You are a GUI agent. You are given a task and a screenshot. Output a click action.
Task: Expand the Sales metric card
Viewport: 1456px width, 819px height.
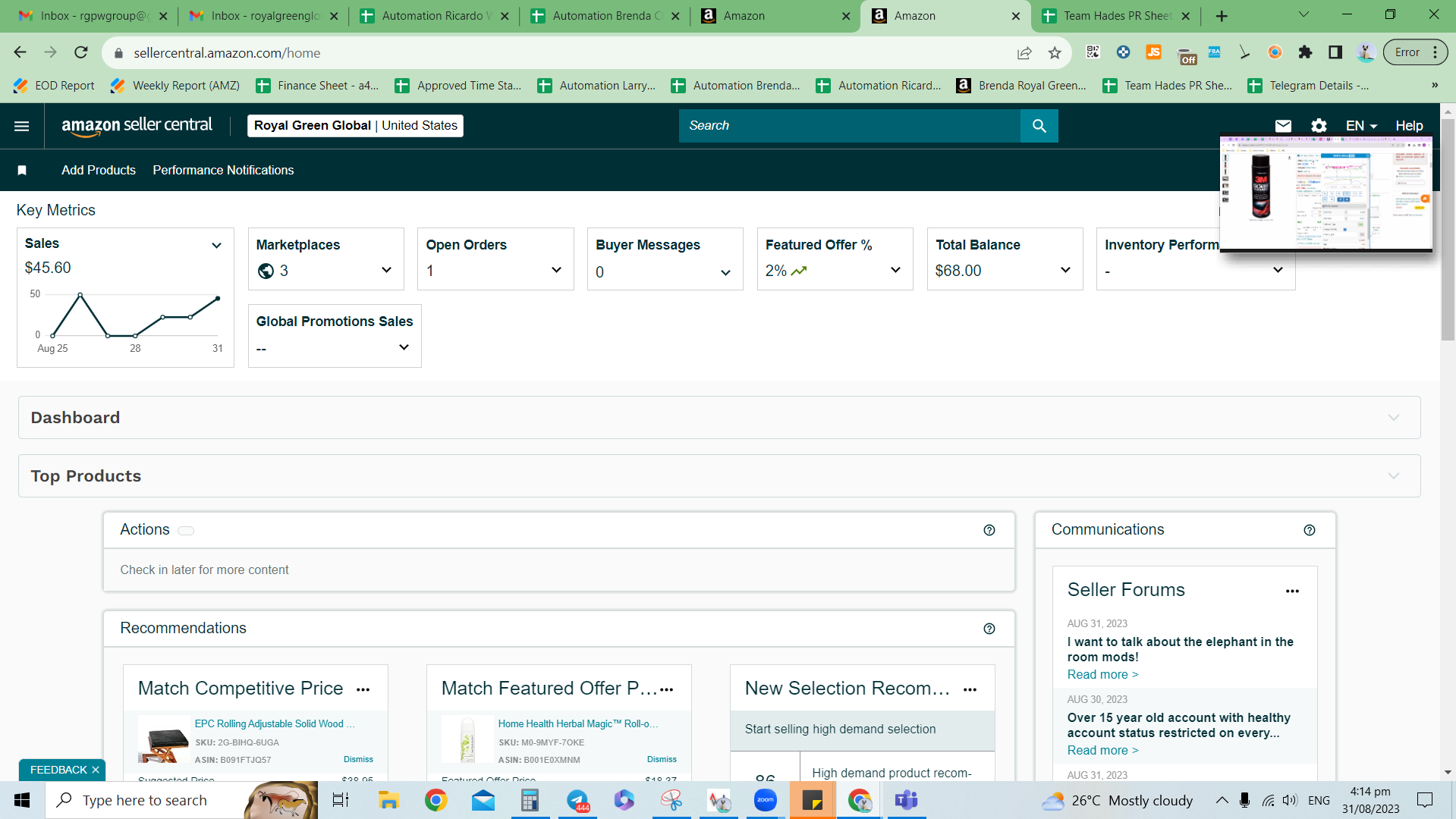point(217,245)
